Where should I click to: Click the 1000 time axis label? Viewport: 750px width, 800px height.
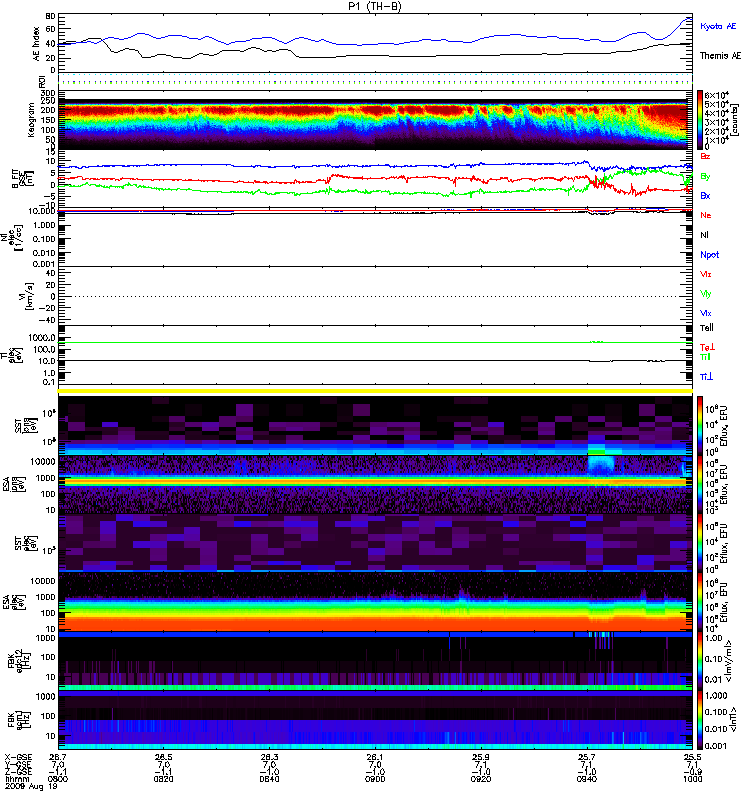click(692, 779)
